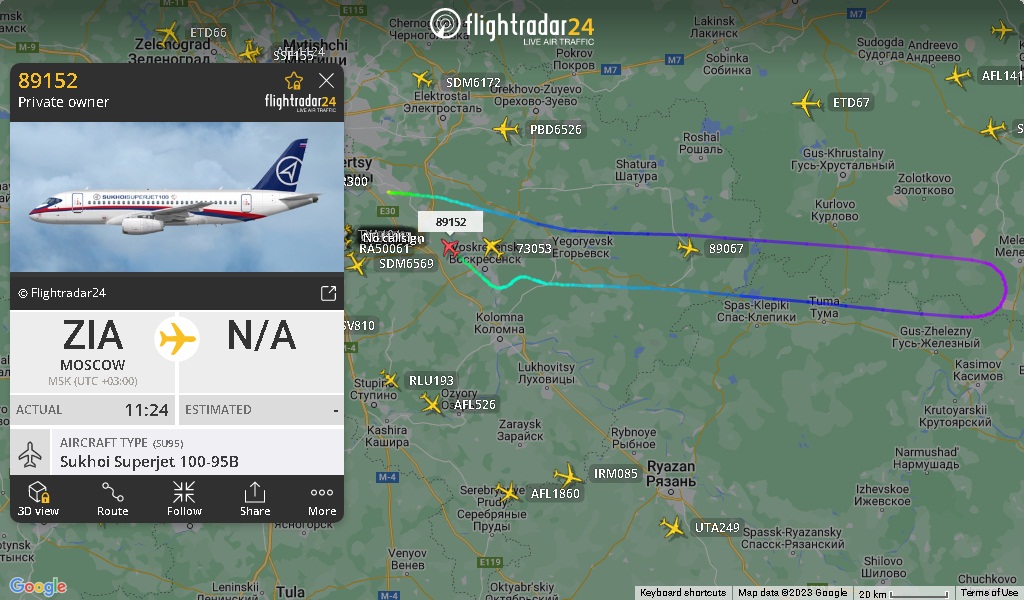Click the 20 km map scale
This screenshot has width=1024, height=600.
[x=903, y=593]
